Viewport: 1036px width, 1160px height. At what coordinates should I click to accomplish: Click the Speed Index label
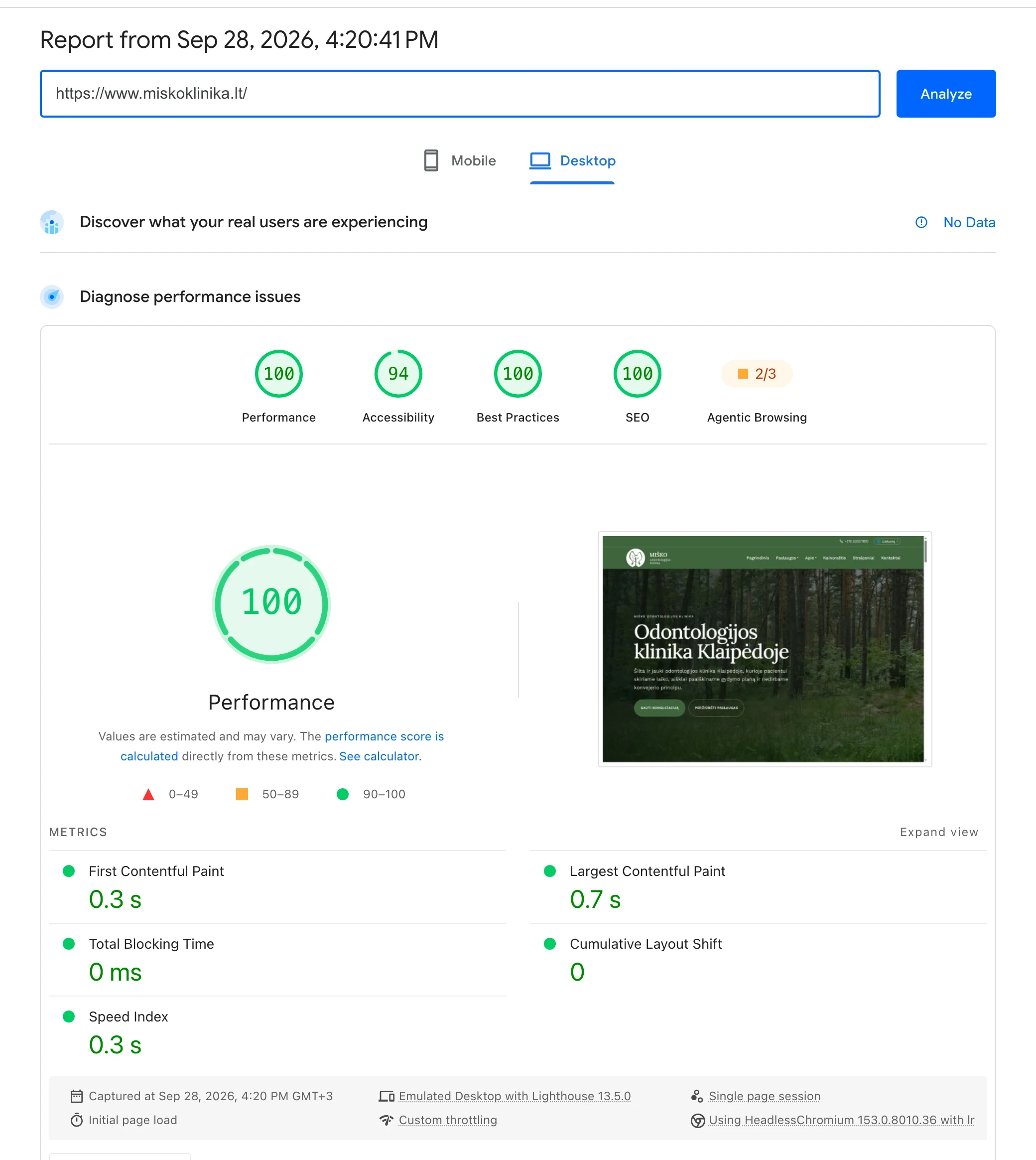point(128,1016)
